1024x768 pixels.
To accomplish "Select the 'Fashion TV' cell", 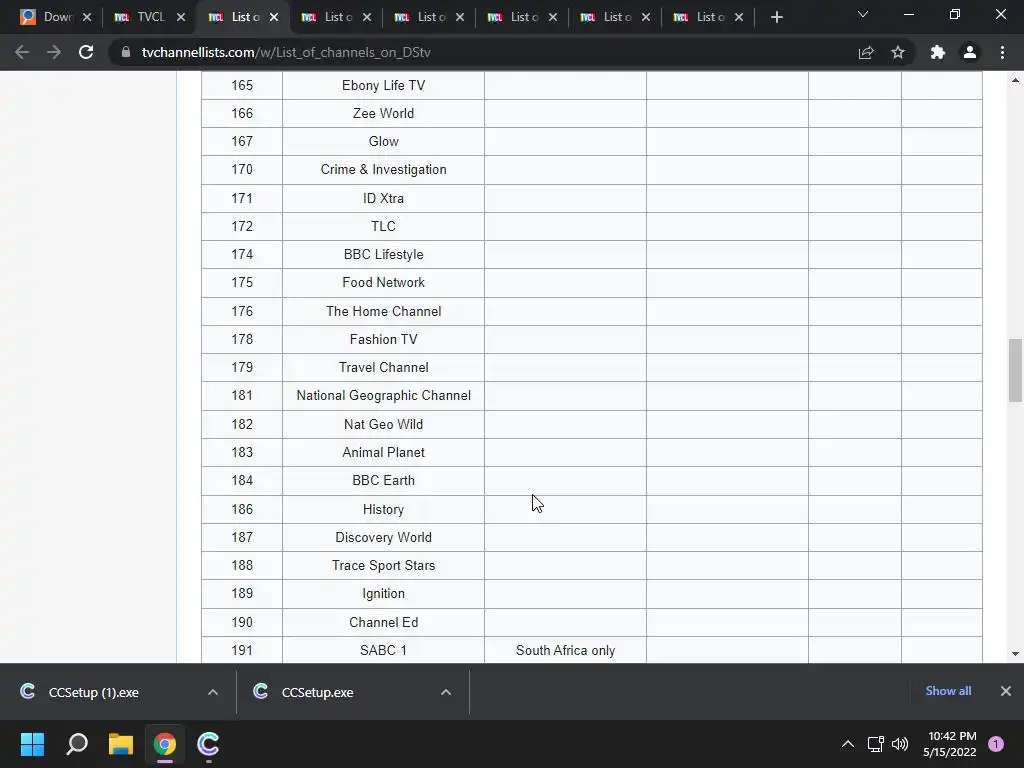I will tap(383, 340).
